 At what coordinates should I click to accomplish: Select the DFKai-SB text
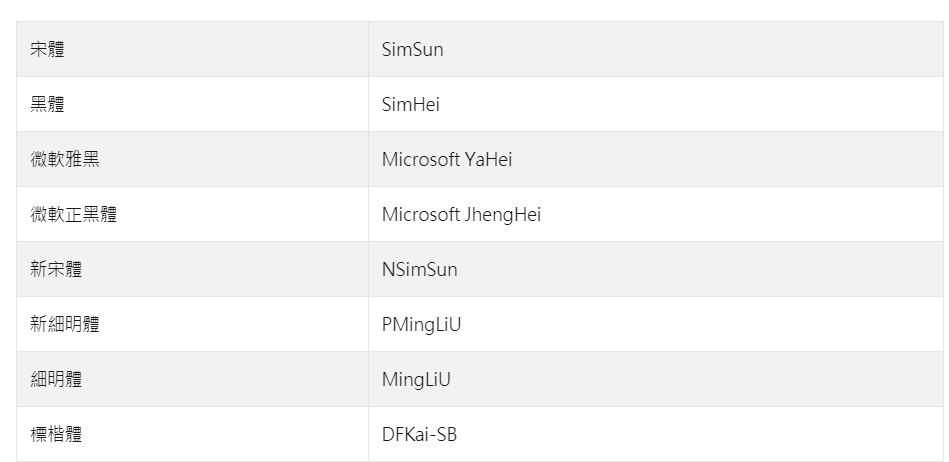[x=419, y=435]
